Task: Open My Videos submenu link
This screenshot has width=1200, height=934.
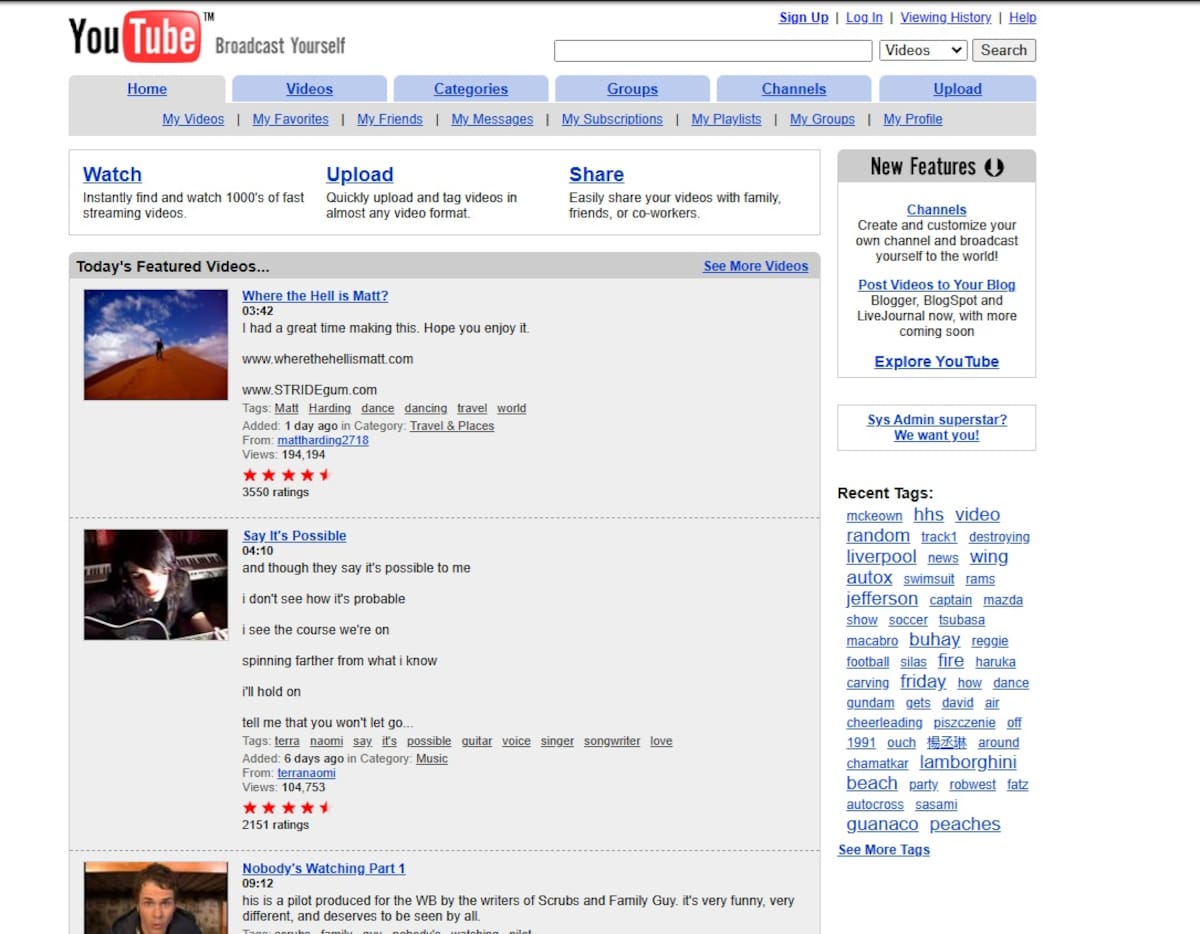Action: tap(193, 119)
